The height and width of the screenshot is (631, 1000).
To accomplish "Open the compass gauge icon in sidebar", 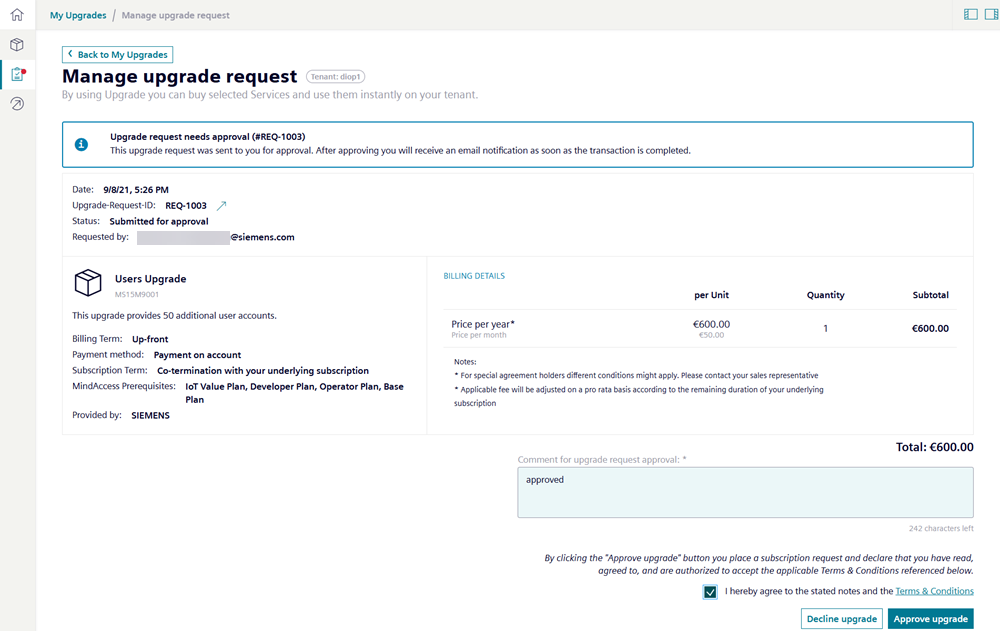I will point(17,104).
